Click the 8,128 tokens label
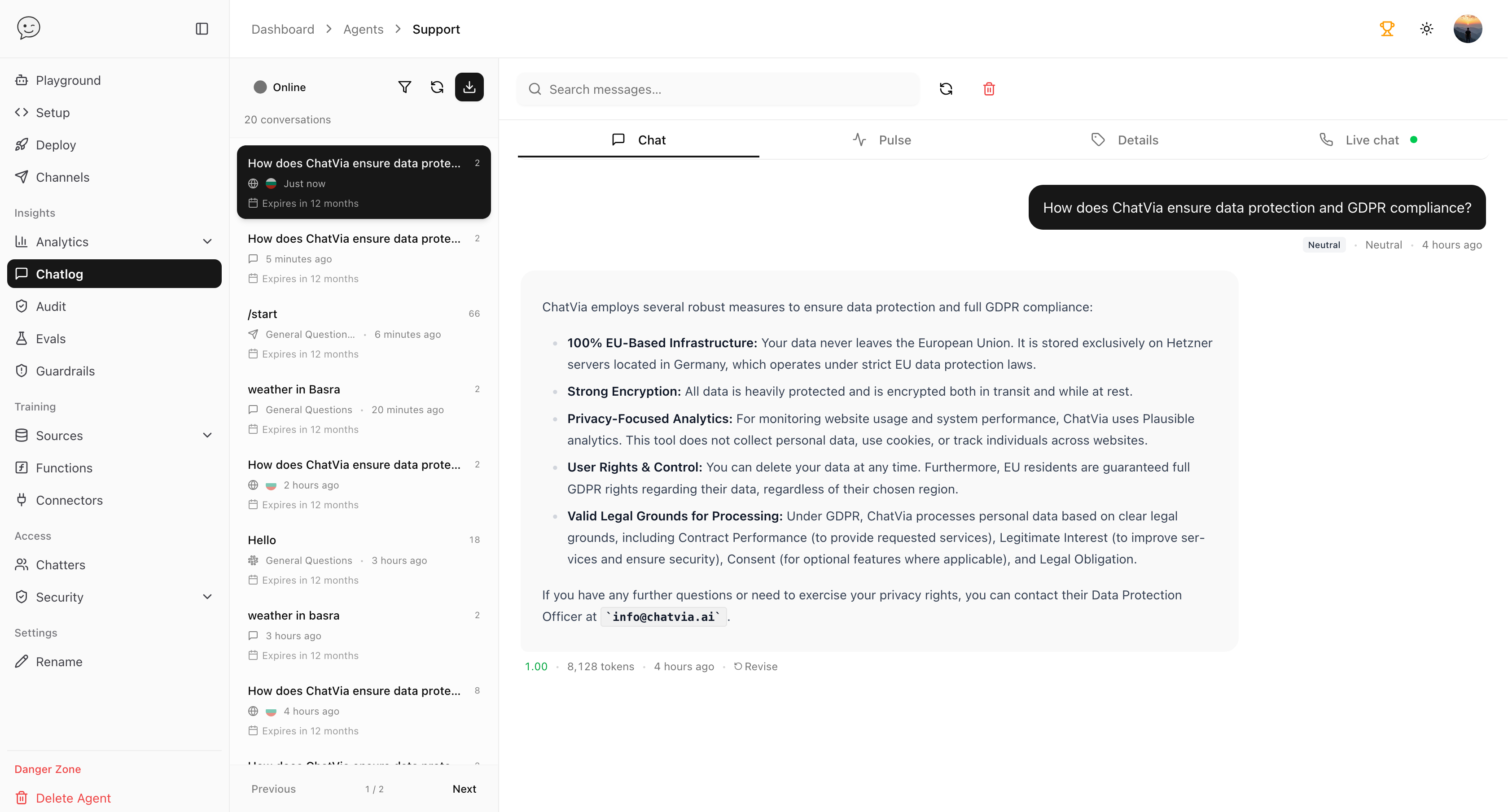This screenshot has height=812, width=1508. click(600, 666)
